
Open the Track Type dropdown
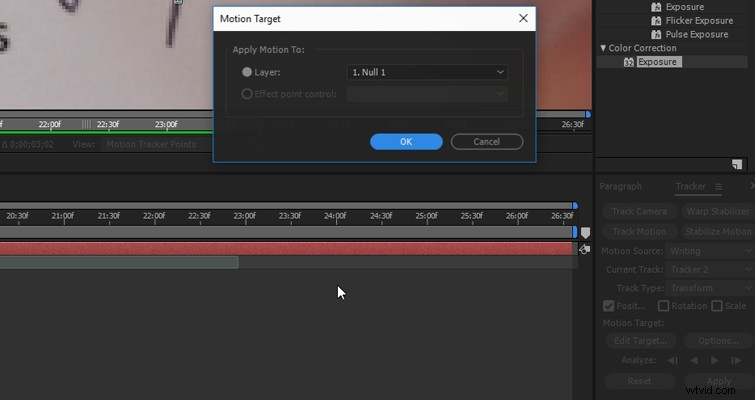click(x=709, y=288)
